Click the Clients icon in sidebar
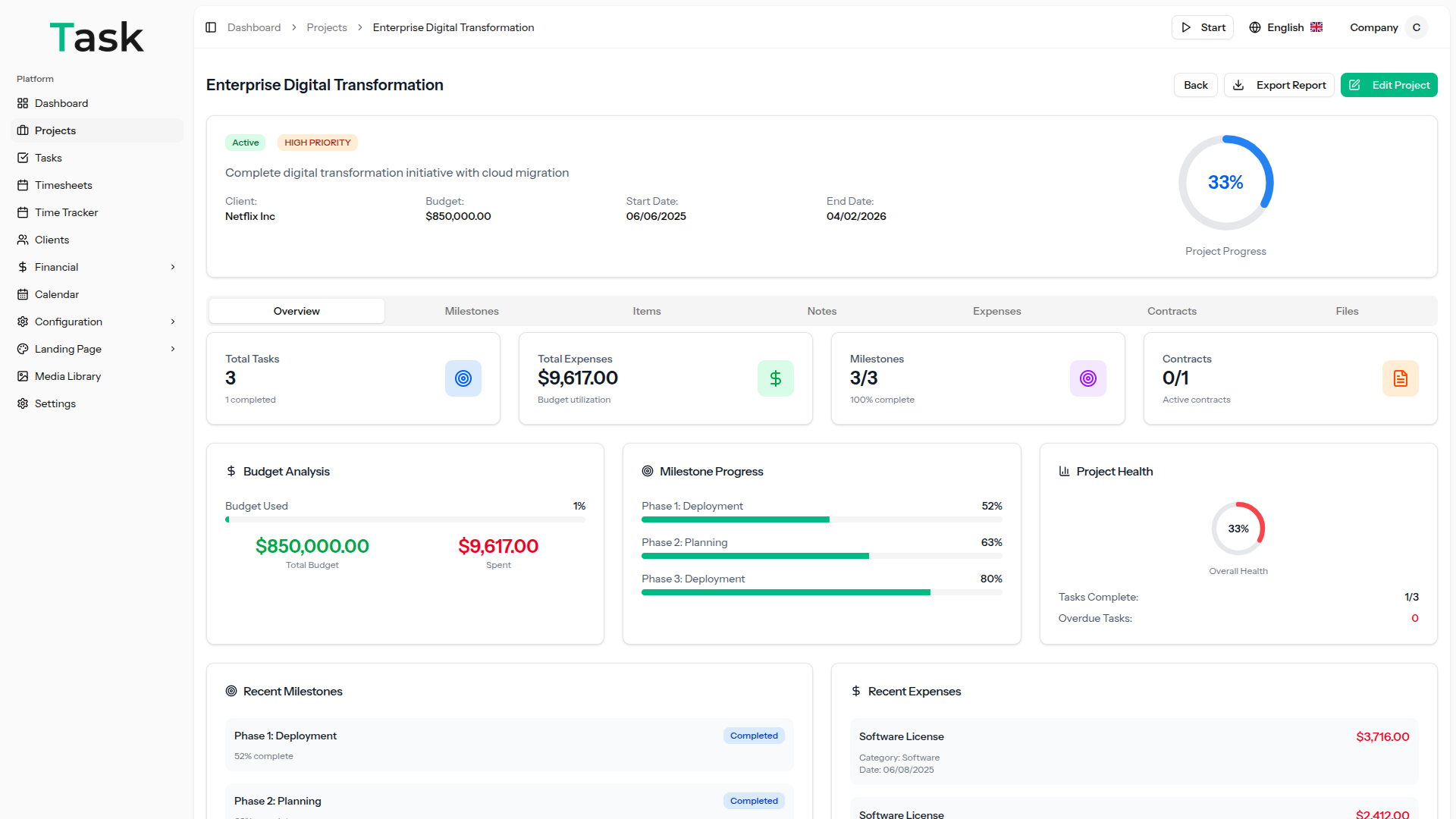1456x819 pixels. pyautogui.click(x=24, y=240)
